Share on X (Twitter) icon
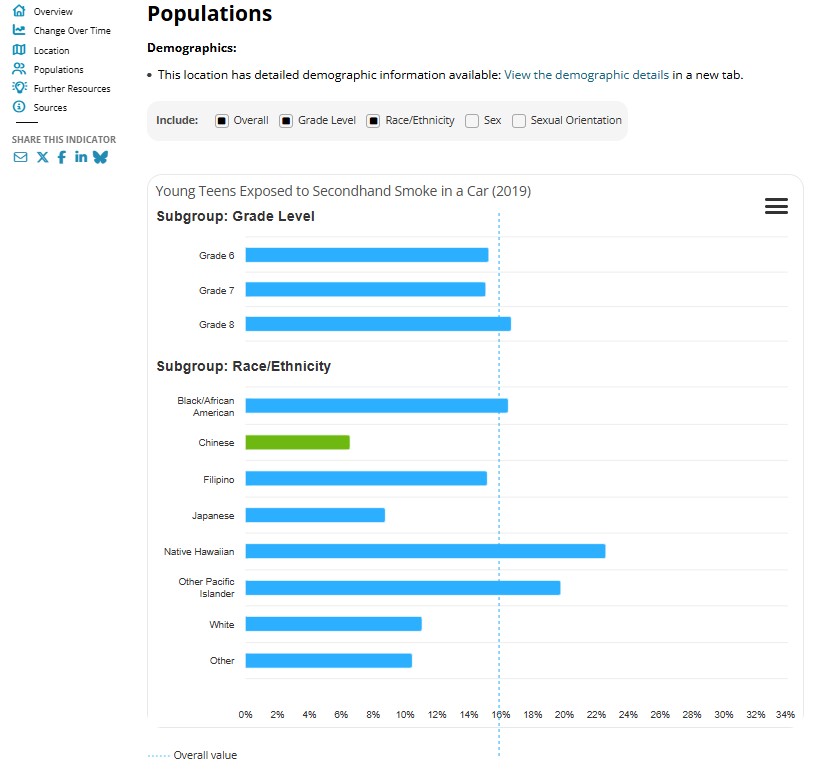825x777 pixels. [42, 157]
